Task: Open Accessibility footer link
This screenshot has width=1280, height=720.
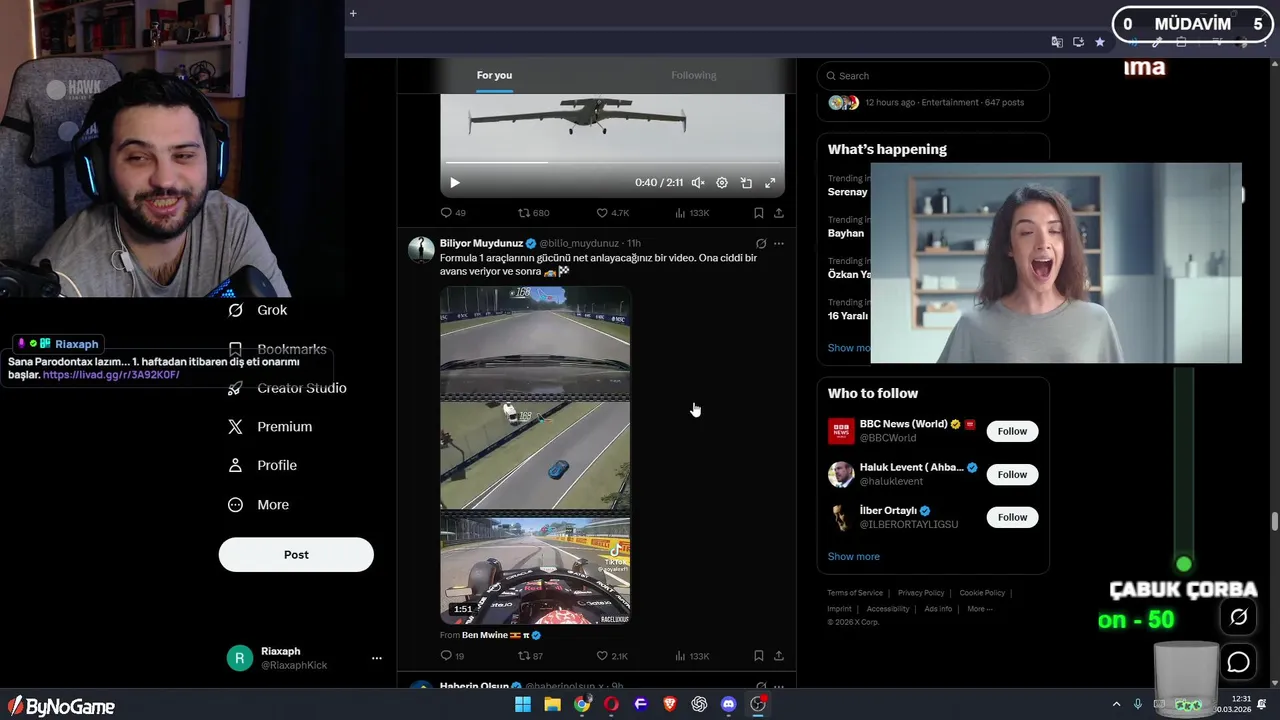Action: (888, 609)
